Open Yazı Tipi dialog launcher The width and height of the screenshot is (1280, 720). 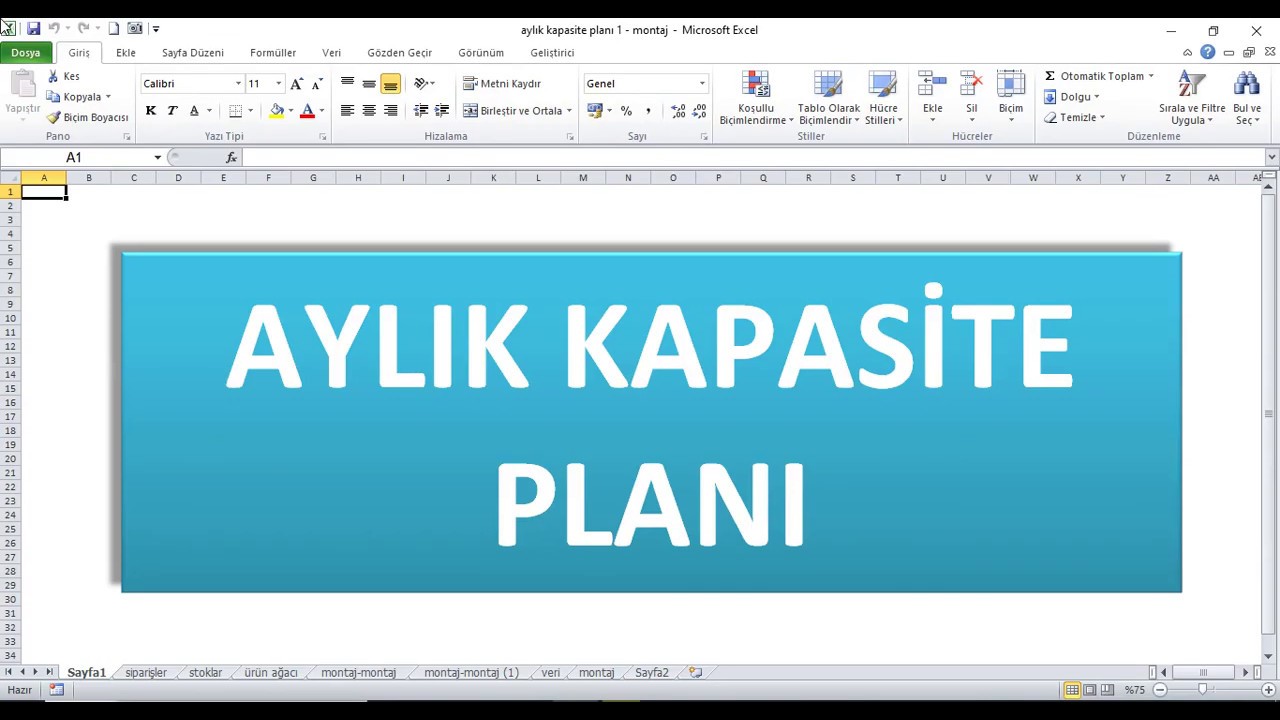point(322,136)
